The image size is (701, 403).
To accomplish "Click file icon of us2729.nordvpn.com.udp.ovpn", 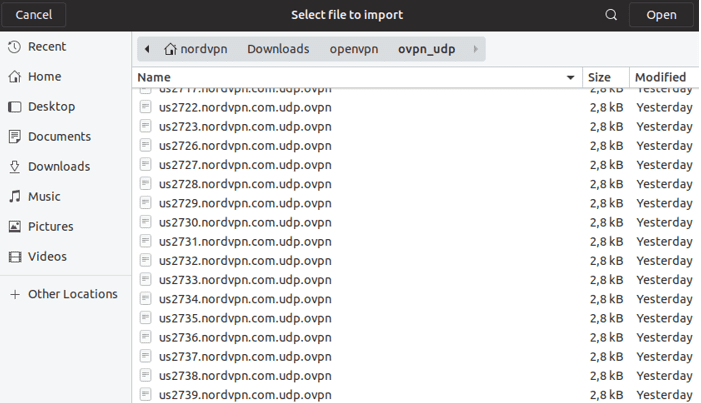I will coord(145,203).
